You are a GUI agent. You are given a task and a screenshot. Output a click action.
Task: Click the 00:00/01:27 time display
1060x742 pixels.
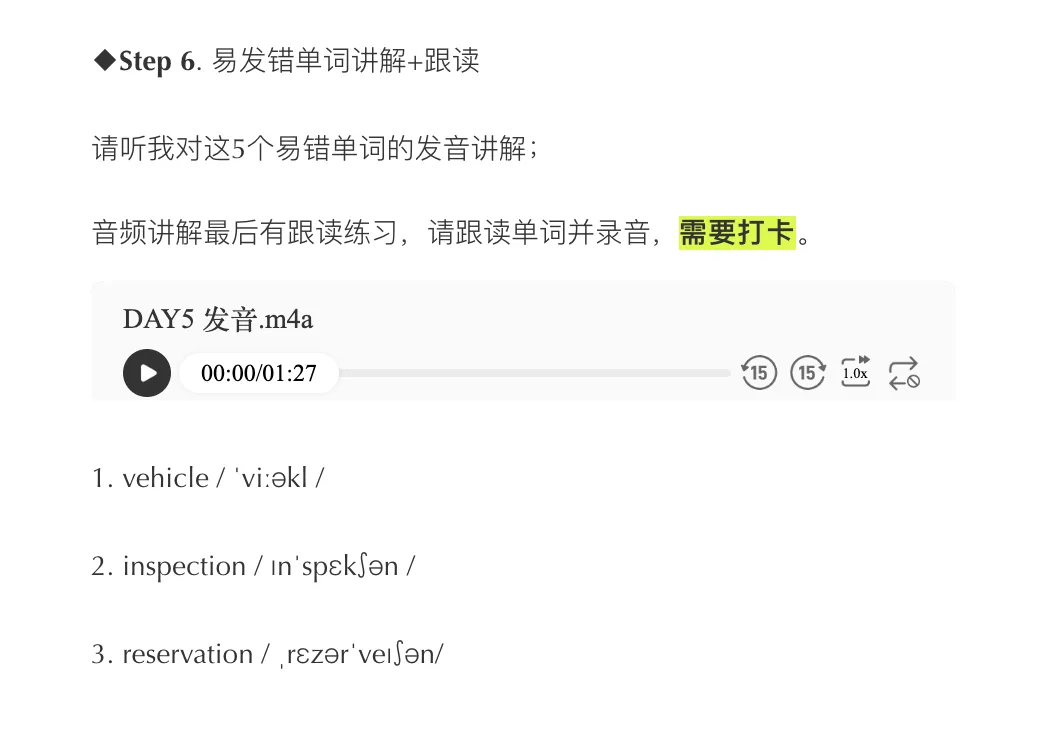tap(259, 373)
